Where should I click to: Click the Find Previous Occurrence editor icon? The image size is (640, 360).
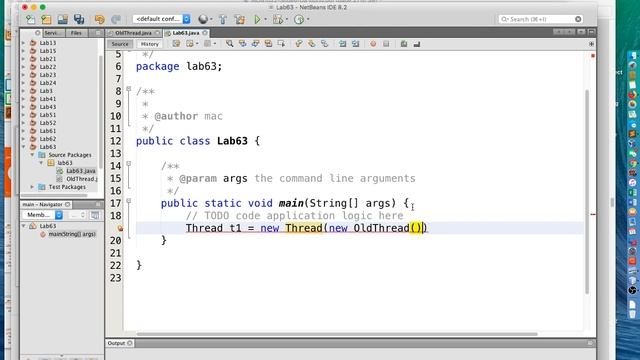pyautogui.click(x=242, y=44)
